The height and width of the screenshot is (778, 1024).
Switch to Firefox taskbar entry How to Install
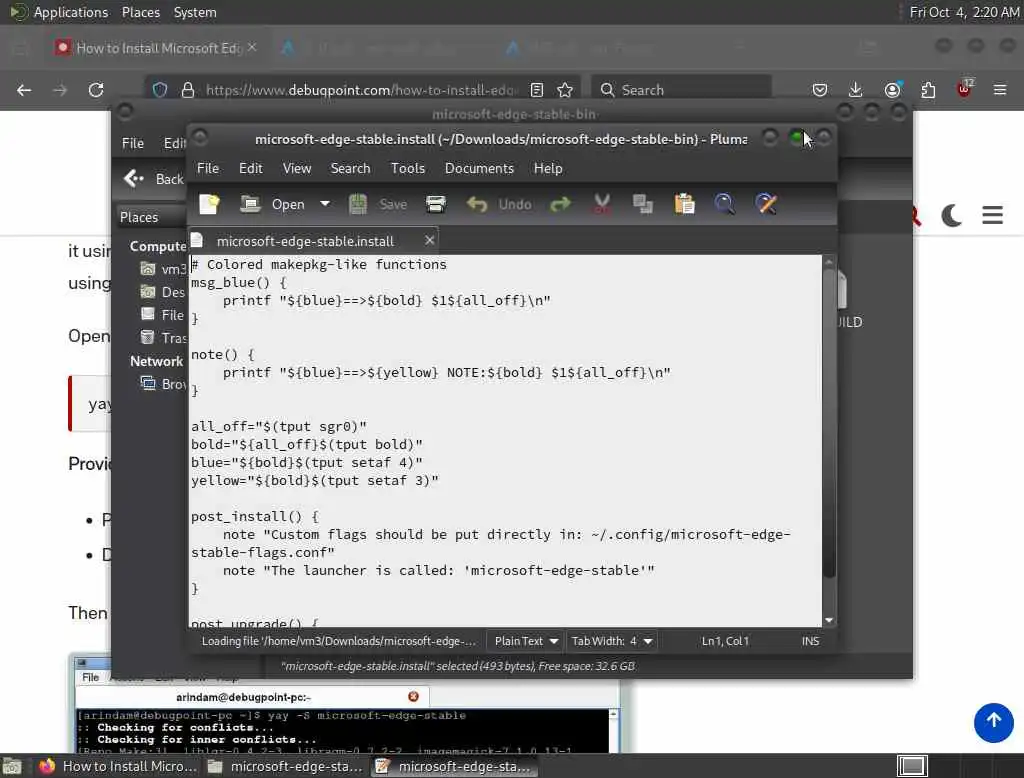(118, 766)
